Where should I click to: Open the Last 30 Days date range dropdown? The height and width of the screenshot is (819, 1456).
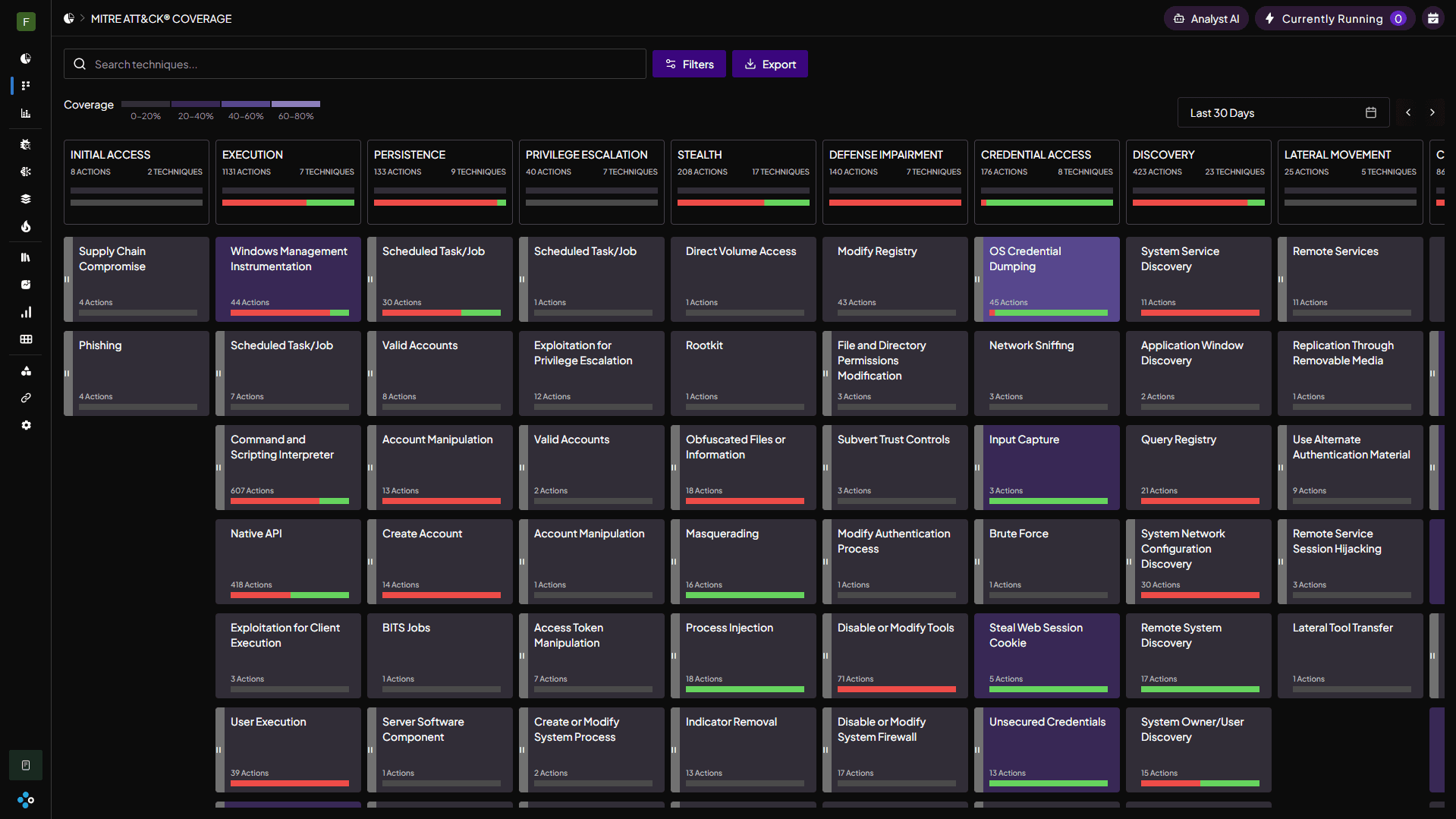pyautogui.click(x=1283, y=112)
